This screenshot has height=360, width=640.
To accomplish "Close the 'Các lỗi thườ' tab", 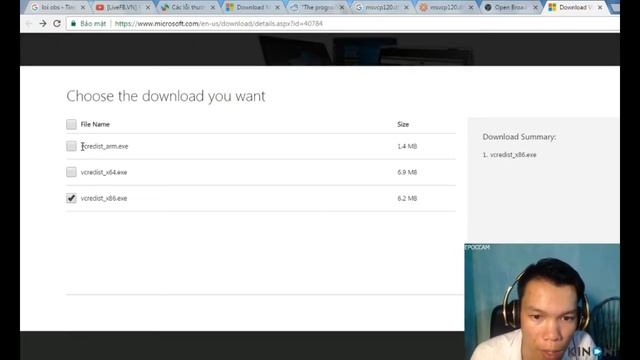I will 213,7.
